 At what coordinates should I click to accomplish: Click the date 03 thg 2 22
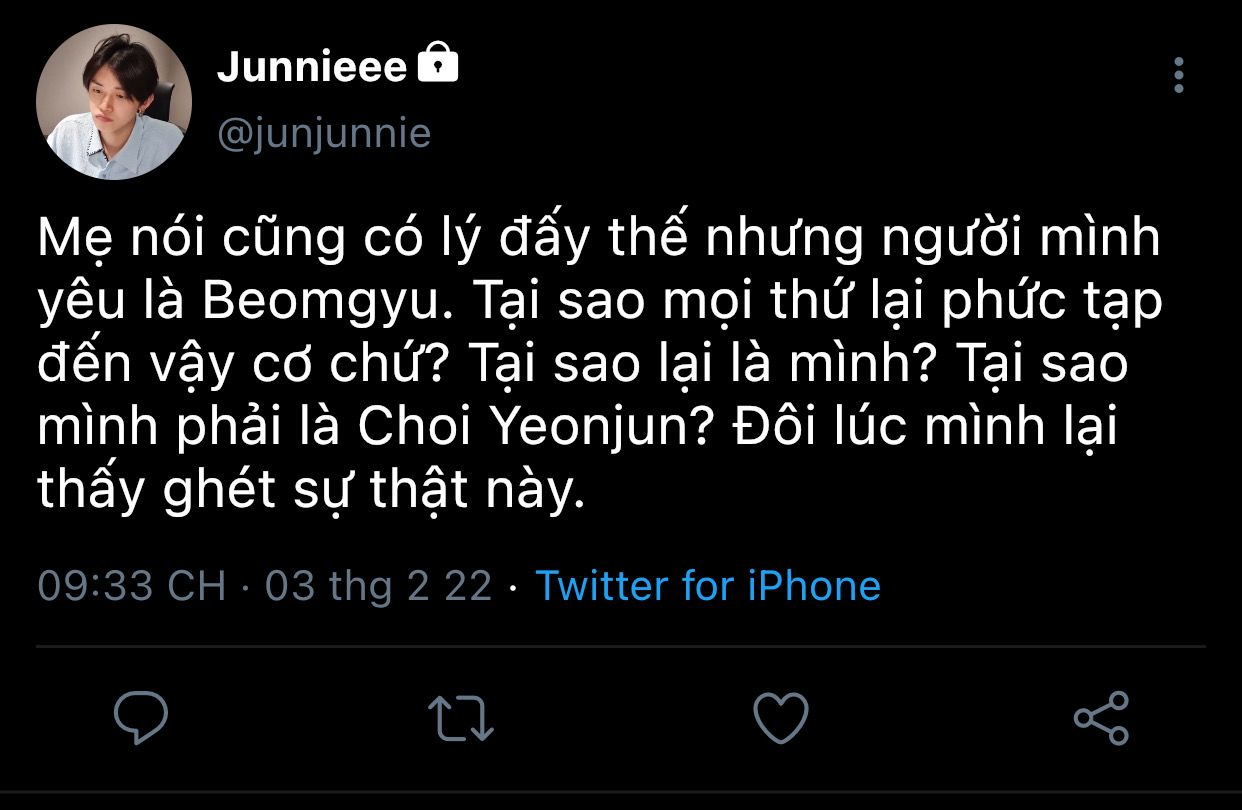tap(378, 585)
